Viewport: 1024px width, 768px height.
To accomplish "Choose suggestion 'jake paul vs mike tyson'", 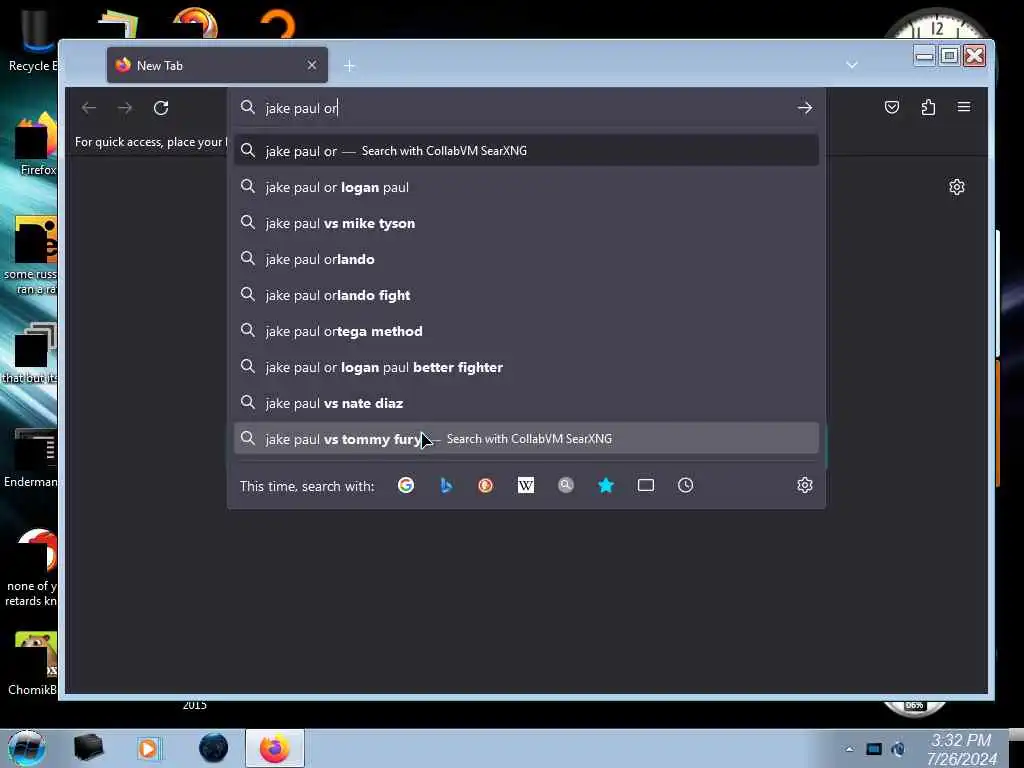I will click(526, 223).
